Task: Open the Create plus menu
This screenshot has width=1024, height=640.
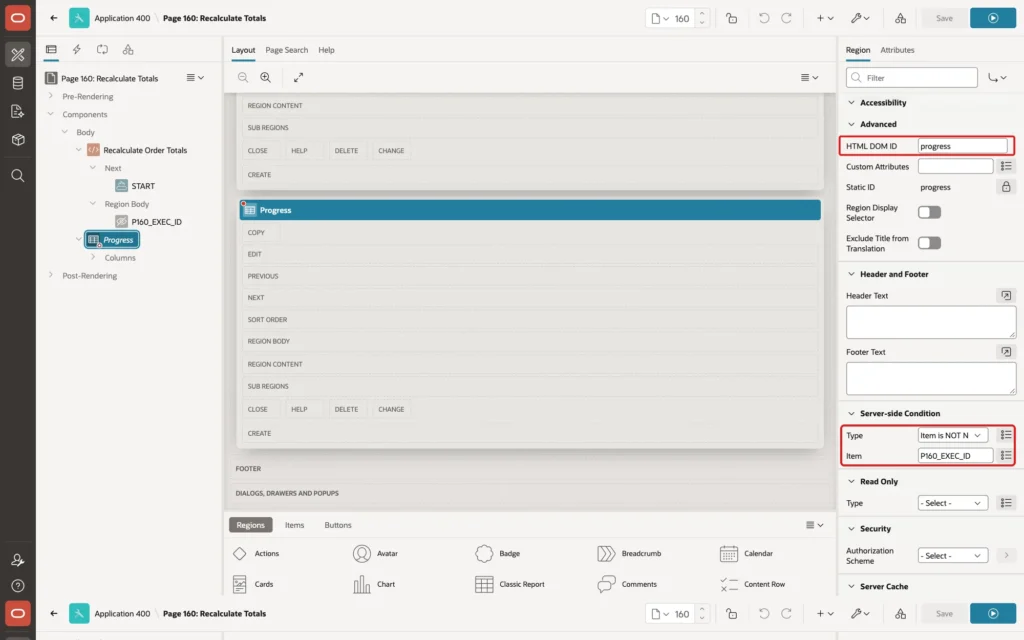Action: [x=825, y=18]
